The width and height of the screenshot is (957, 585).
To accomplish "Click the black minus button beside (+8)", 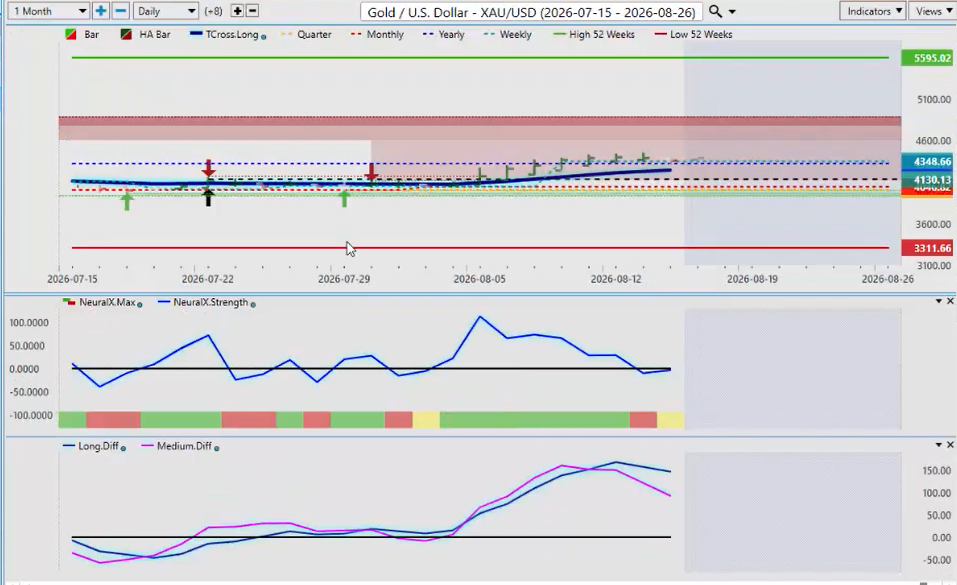I will coord(252,11).
